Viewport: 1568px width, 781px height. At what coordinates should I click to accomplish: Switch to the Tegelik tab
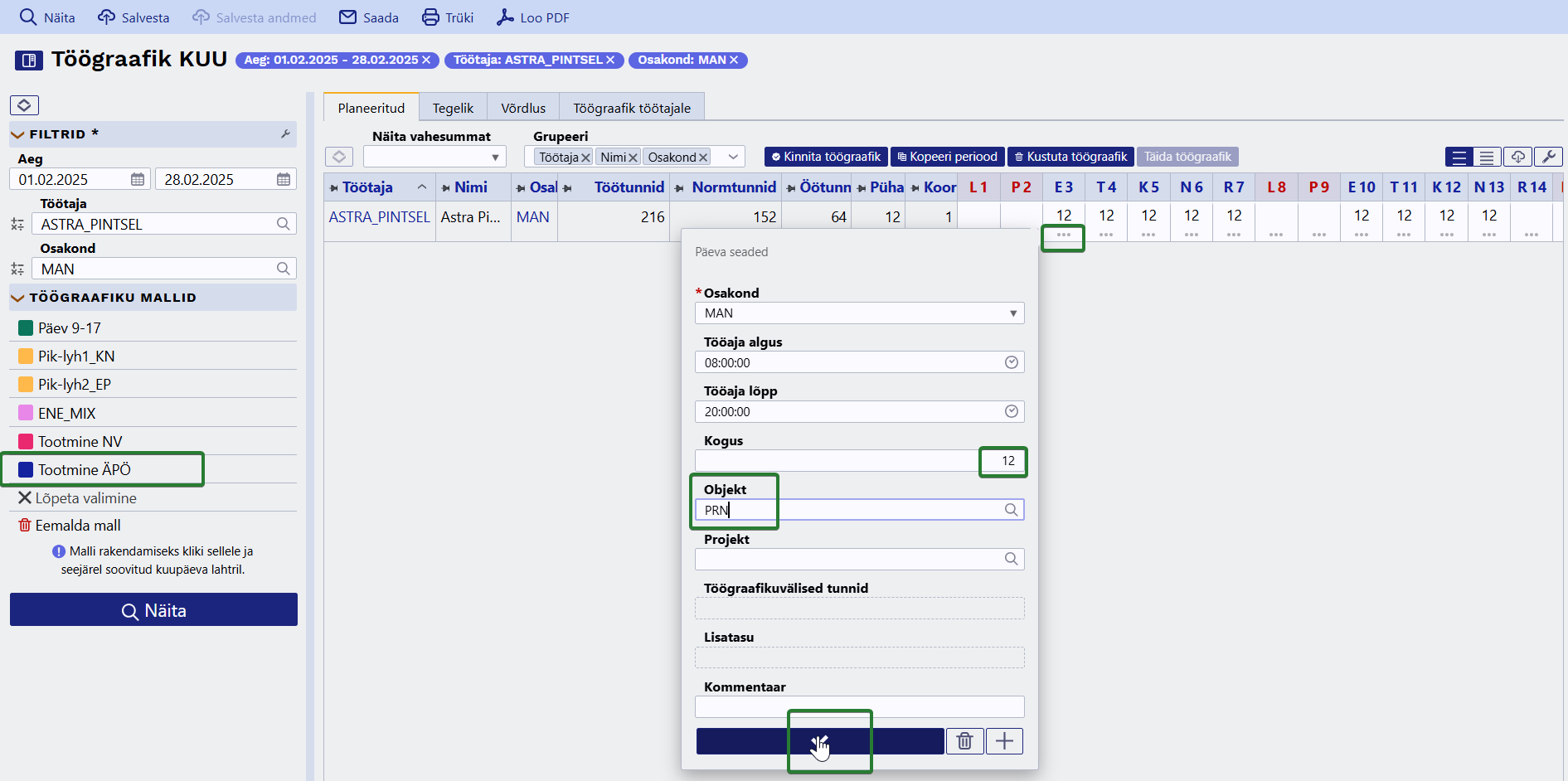pos(453,108)
